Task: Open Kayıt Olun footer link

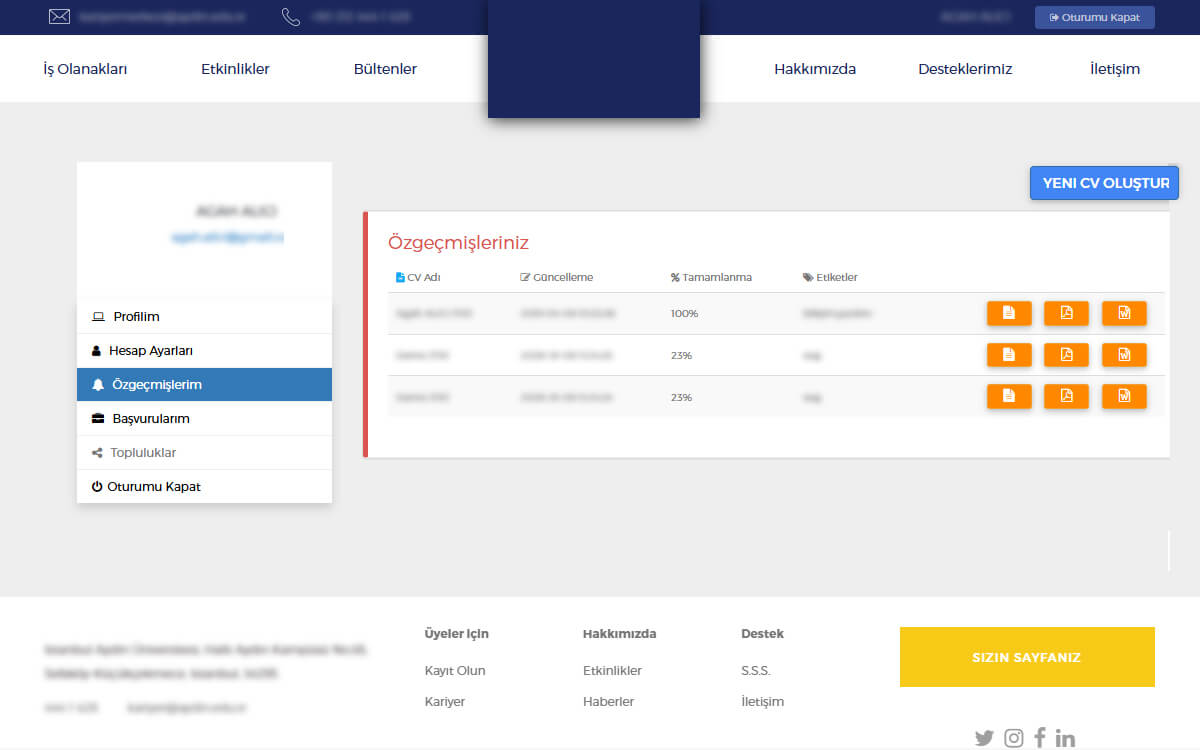Action: pos(455,670)
